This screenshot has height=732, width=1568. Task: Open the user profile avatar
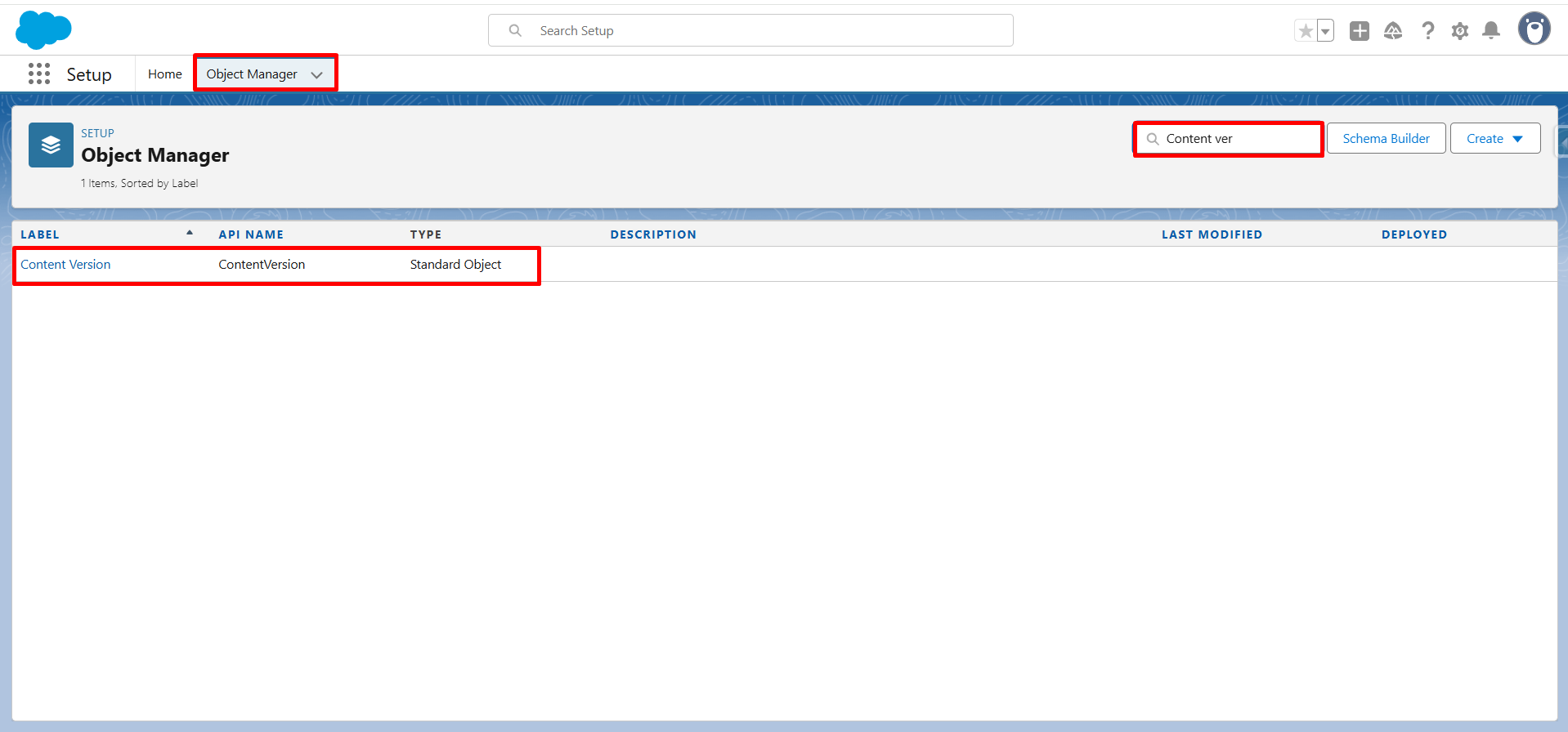point(1534,29)
